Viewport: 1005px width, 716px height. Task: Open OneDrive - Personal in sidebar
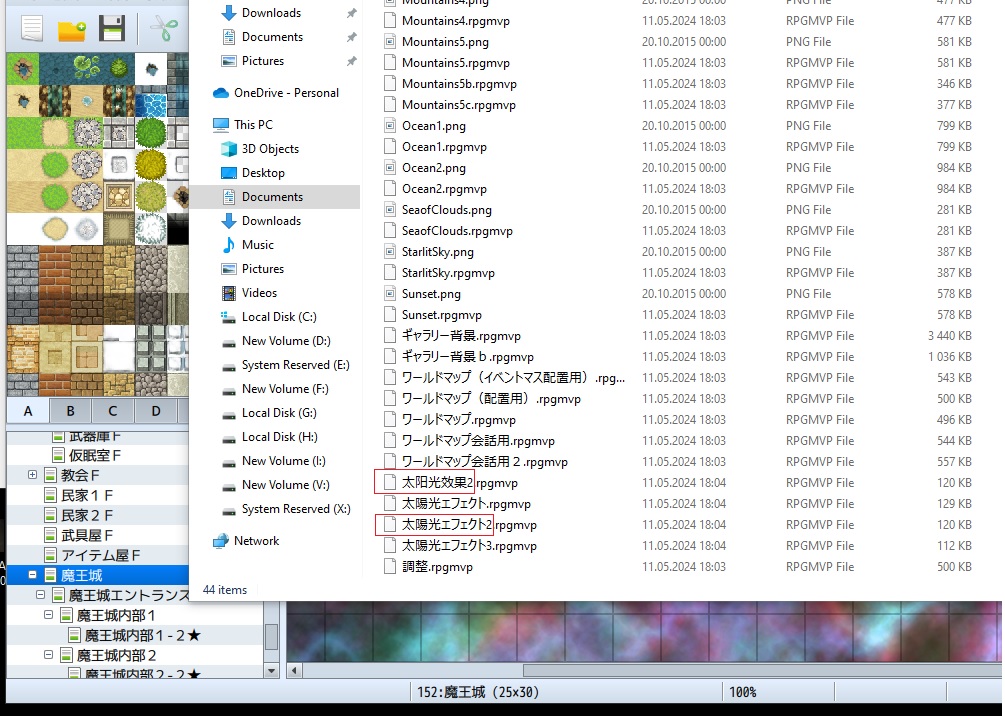[x=286, y=93]
